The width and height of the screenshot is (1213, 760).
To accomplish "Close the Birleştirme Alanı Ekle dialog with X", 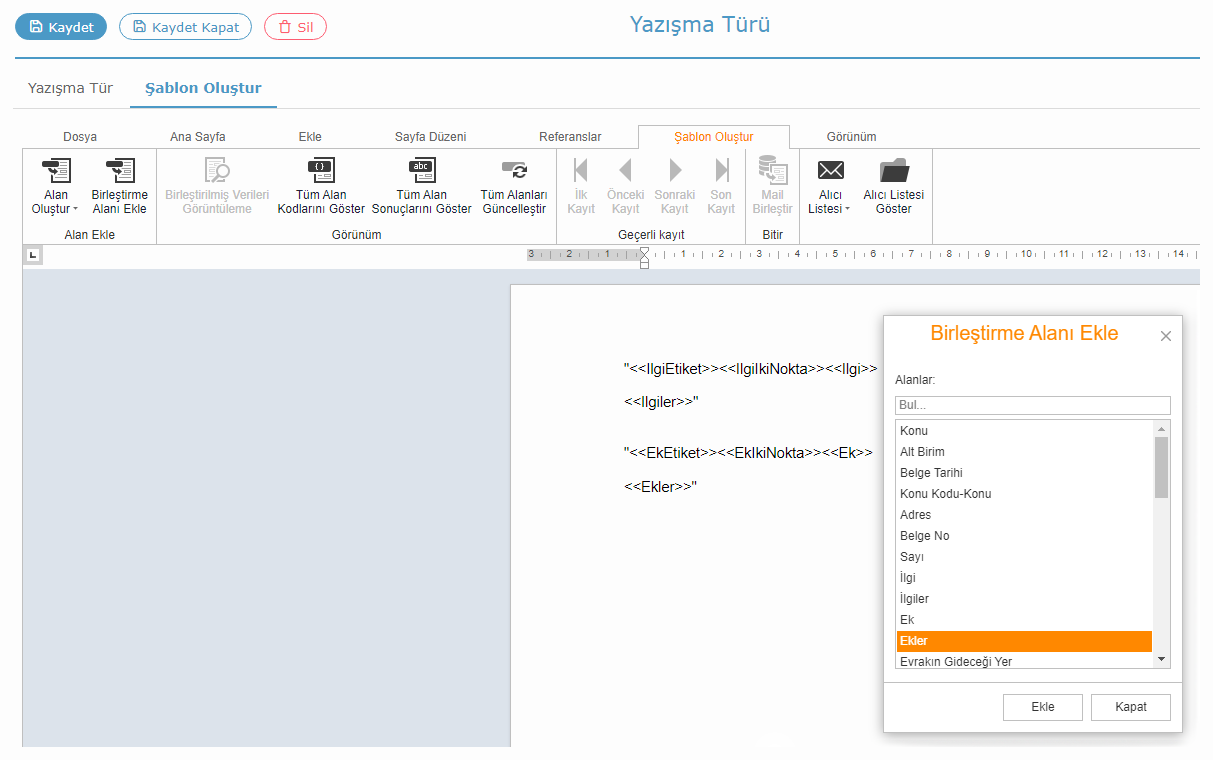I will pyautogui.click(x=1165, y=336).
